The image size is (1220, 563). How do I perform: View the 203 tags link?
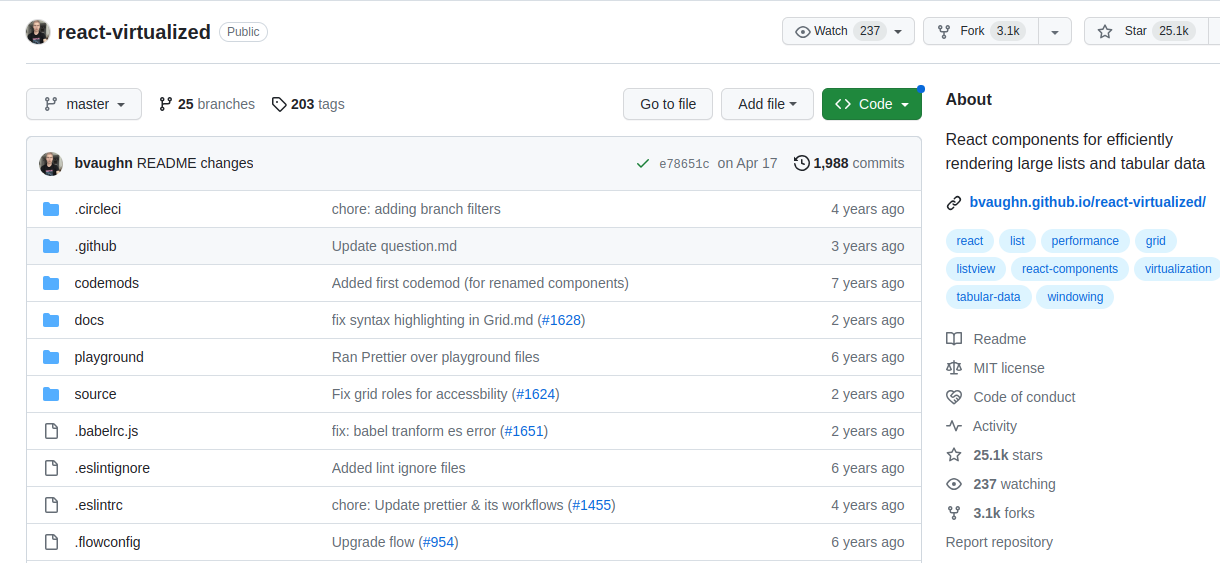(x=308, y=104)
